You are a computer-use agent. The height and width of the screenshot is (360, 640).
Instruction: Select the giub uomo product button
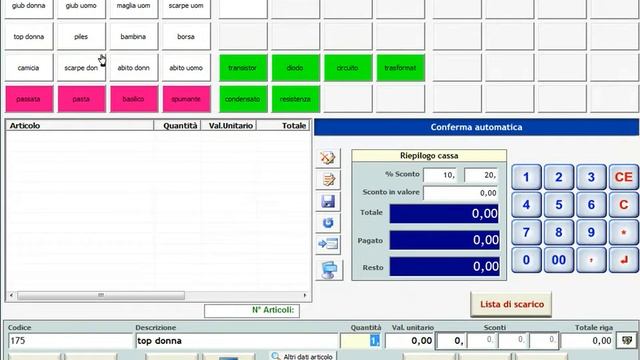[x=81, y=8]
